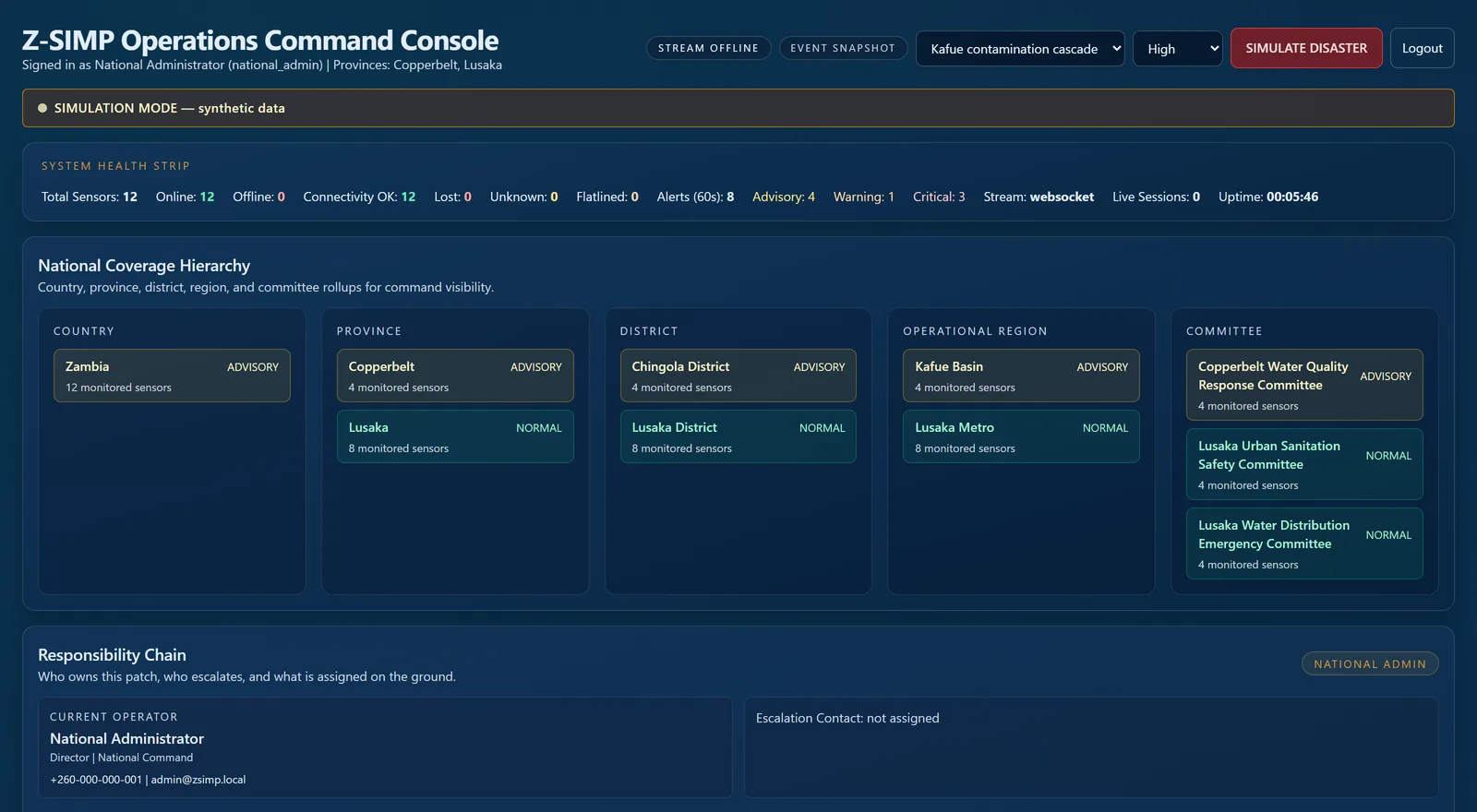Click 'Lost: 0' status value

coord(452,197)
